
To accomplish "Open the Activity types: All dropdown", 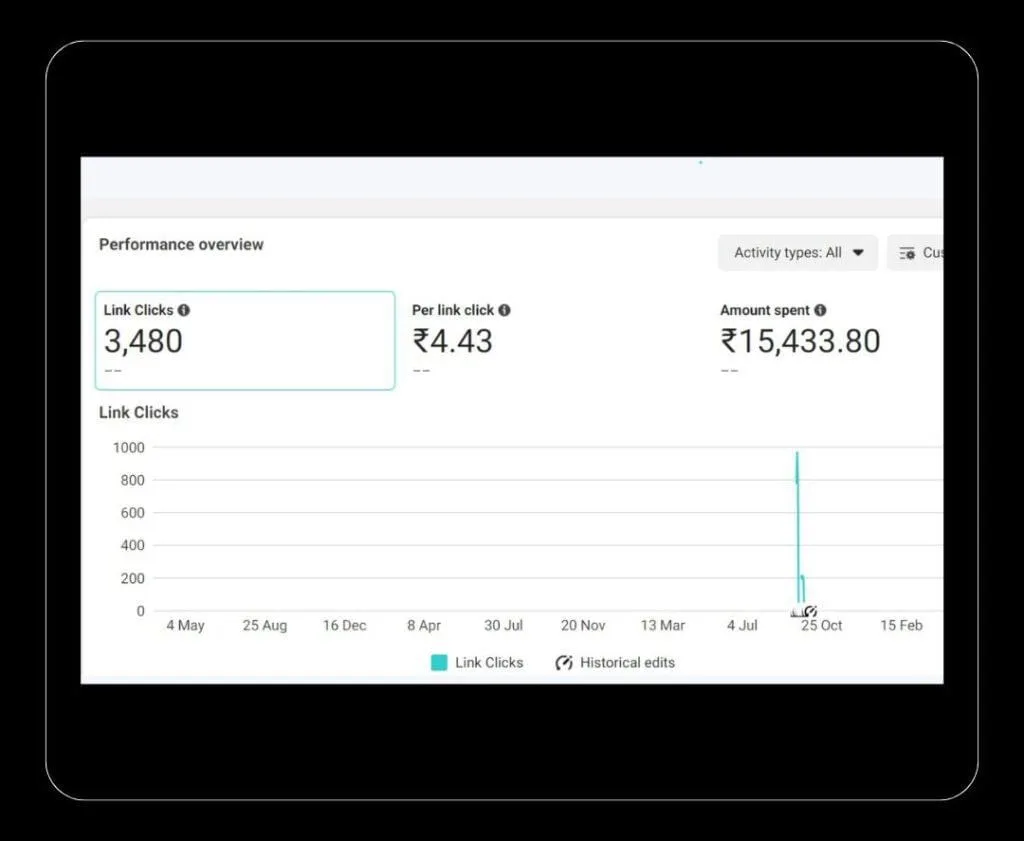I will coord(798,253).
